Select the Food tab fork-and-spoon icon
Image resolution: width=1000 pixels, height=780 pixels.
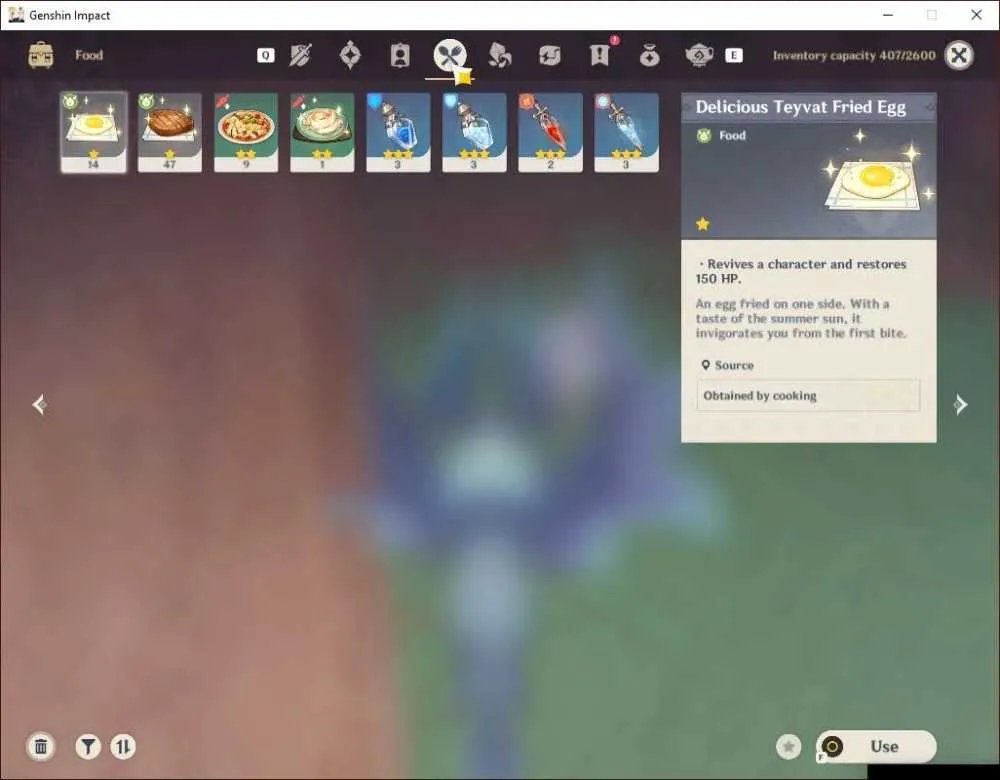(x=450, y=55)
